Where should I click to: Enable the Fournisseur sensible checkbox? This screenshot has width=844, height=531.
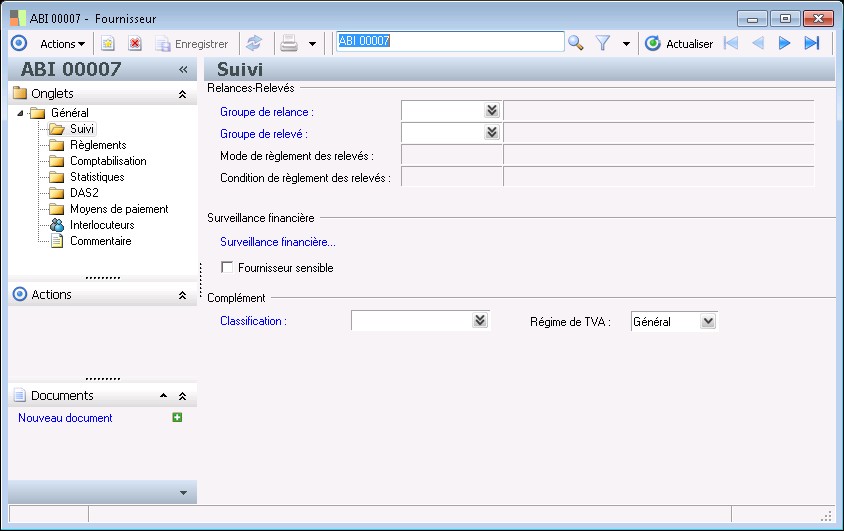(227, 268)
